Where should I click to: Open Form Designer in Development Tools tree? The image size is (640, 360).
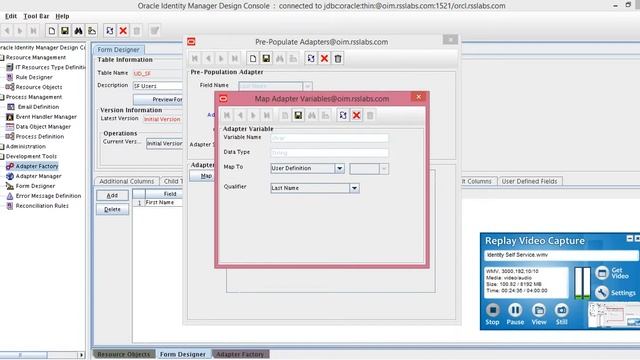click(x=35, y=186)
